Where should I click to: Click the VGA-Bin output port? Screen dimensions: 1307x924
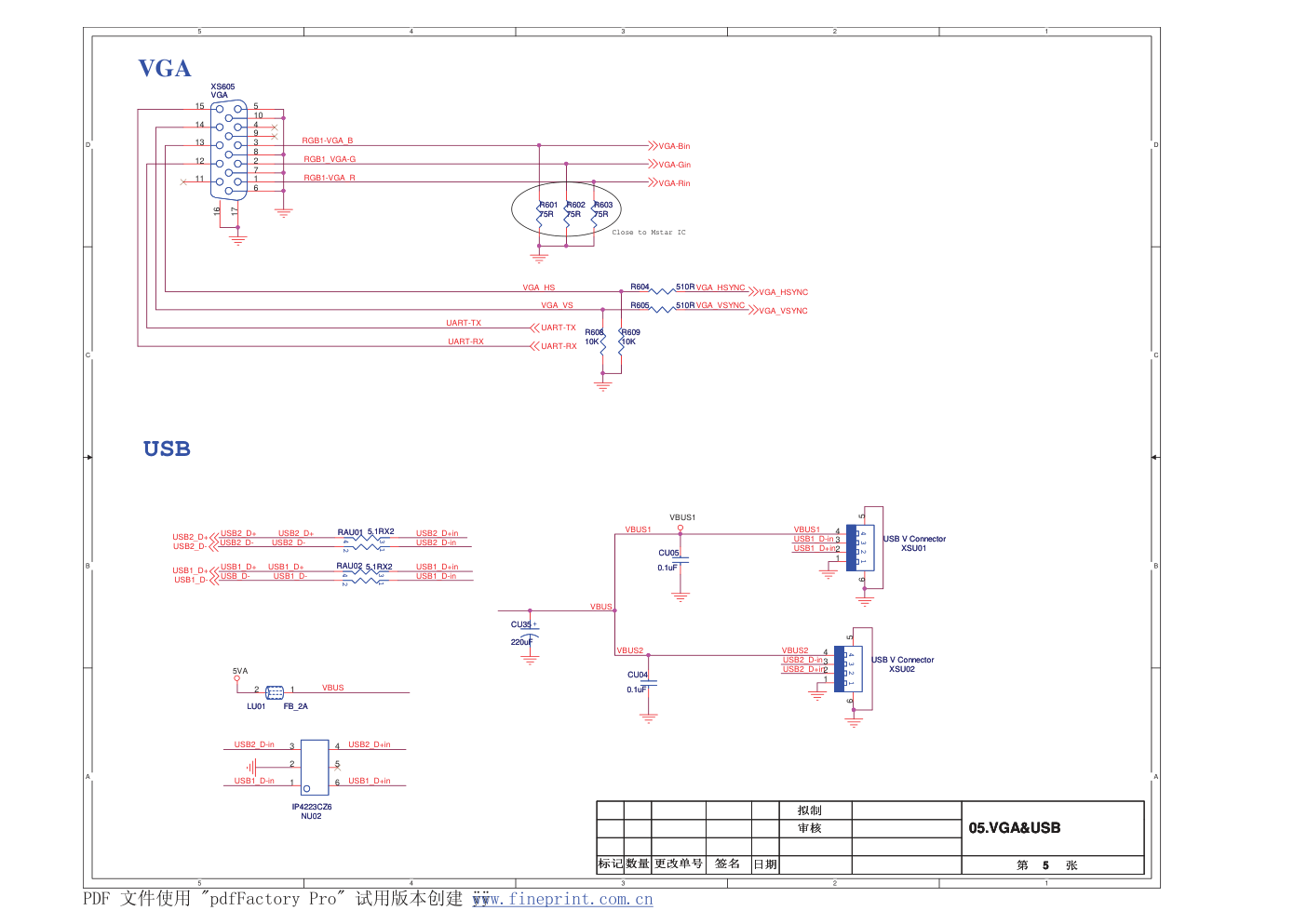click(669, 146)
